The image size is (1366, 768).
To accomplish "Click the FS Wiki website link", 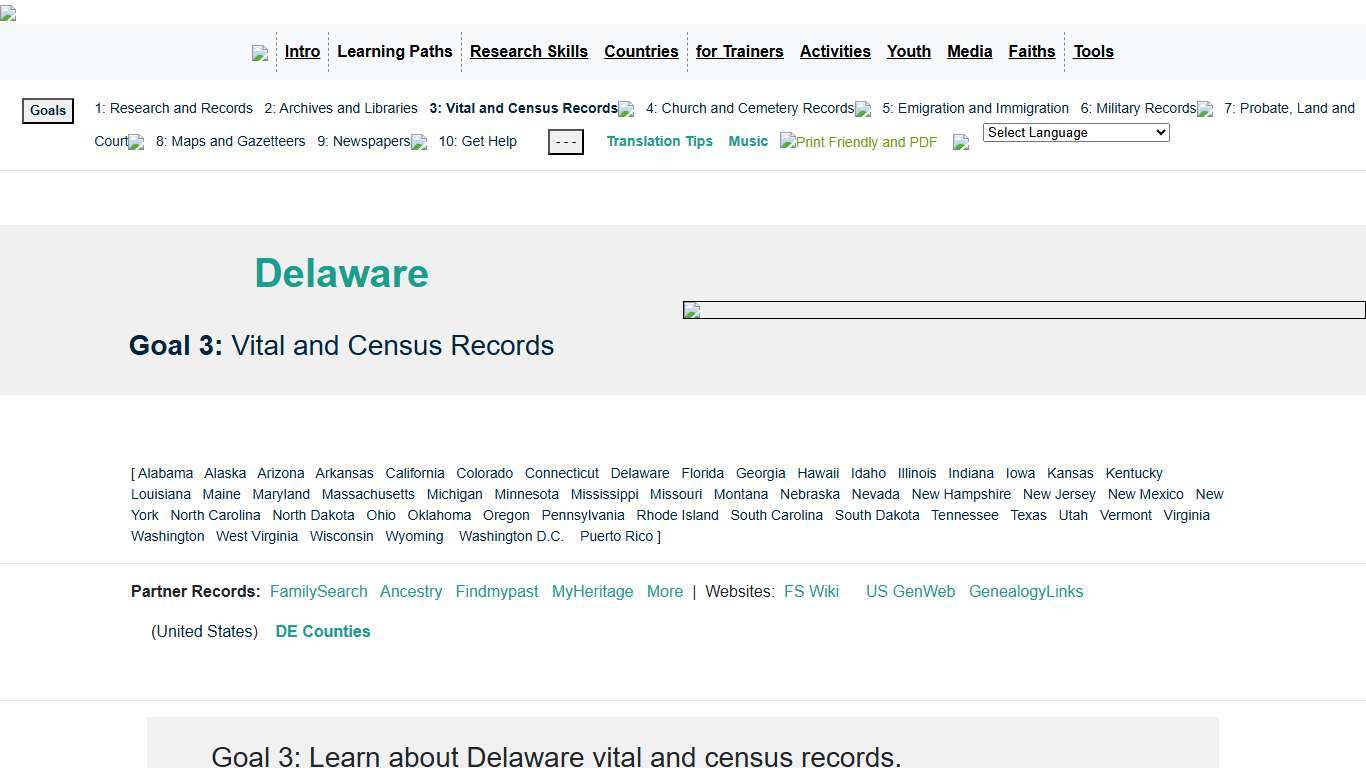I will [x=811, y=591].
